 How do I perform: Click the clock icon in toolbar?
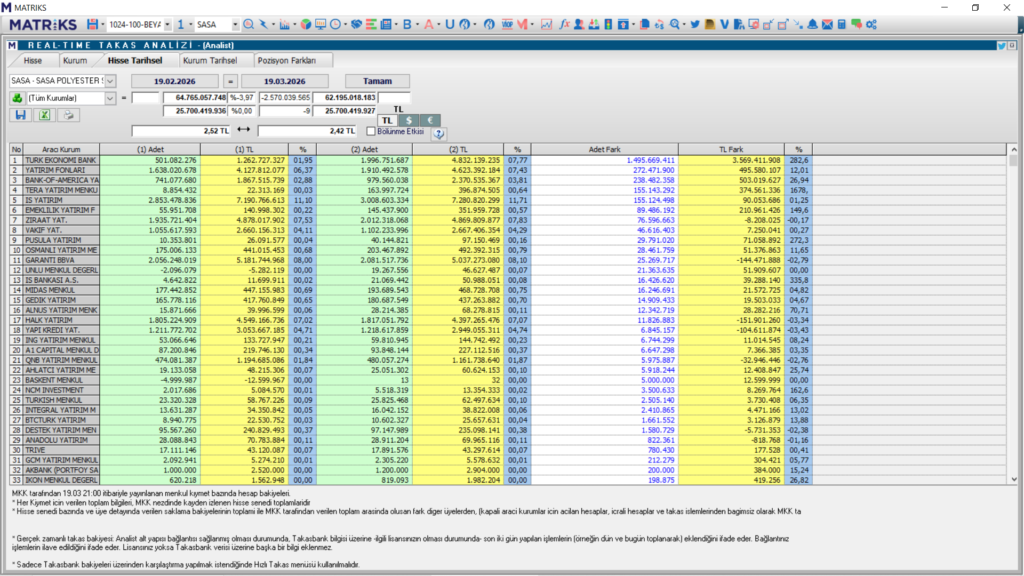pyautogui.click(x=335, y=24)
